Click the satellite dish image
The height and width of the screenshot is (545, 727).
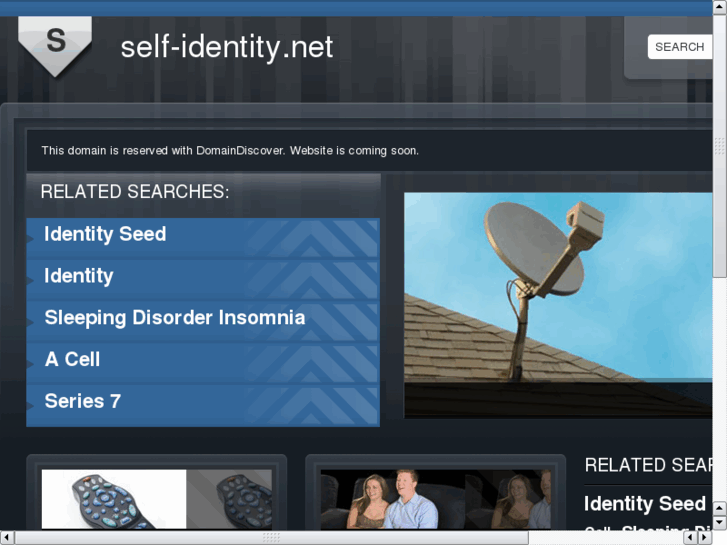coord(558,305)
